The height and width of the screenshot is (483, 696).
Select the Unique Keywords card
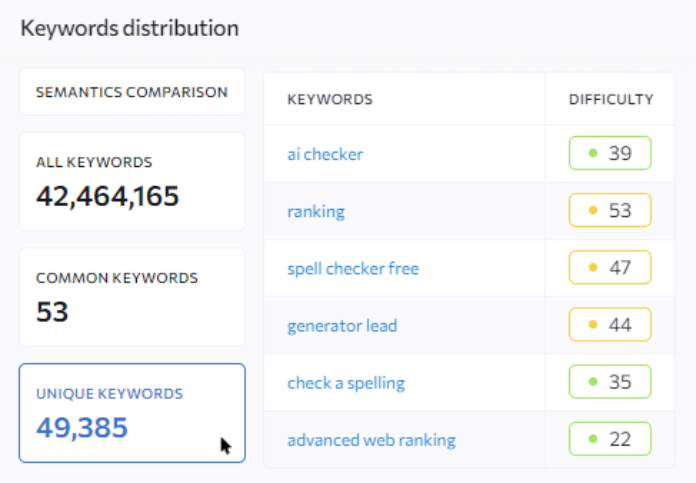point(132,413)
